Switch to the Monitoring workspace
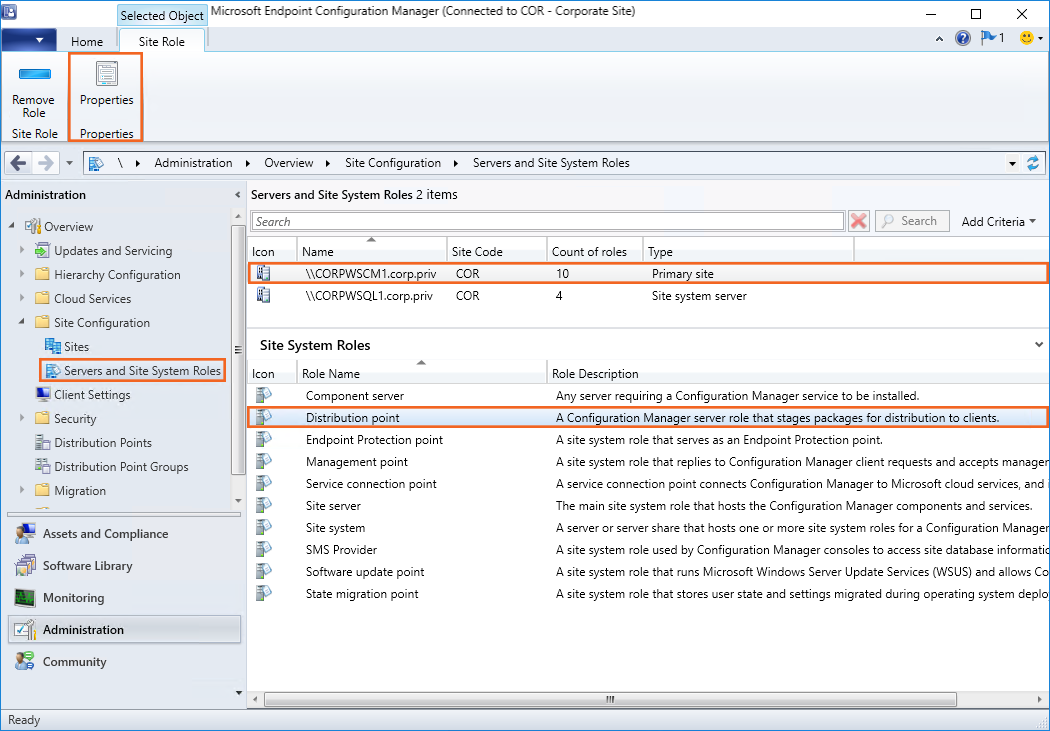Image resolution: width=1050 pixels, height=731 pixels. 73,598
